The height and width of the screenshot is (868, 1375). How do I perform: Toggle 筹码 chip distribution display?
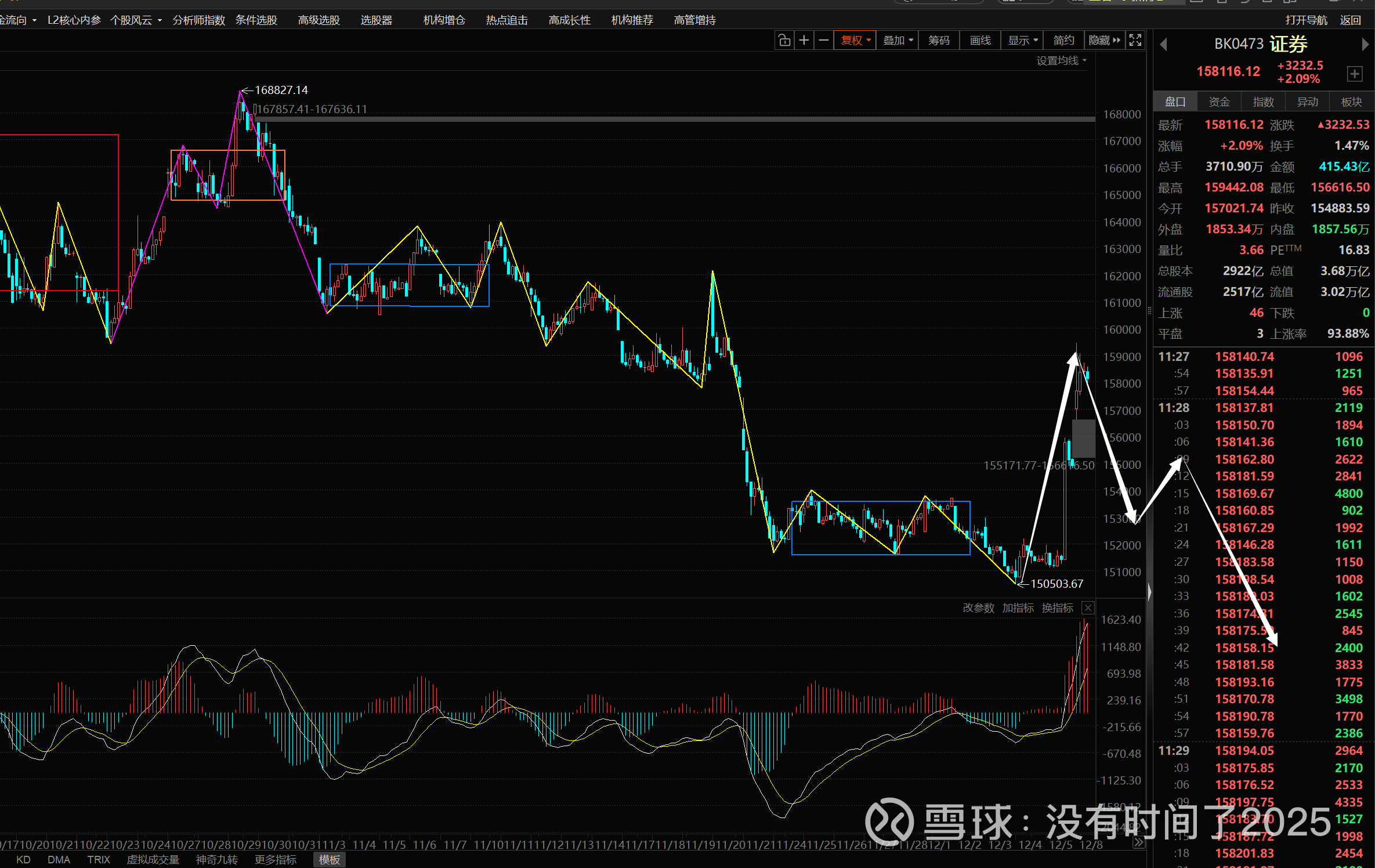(939, 40)
